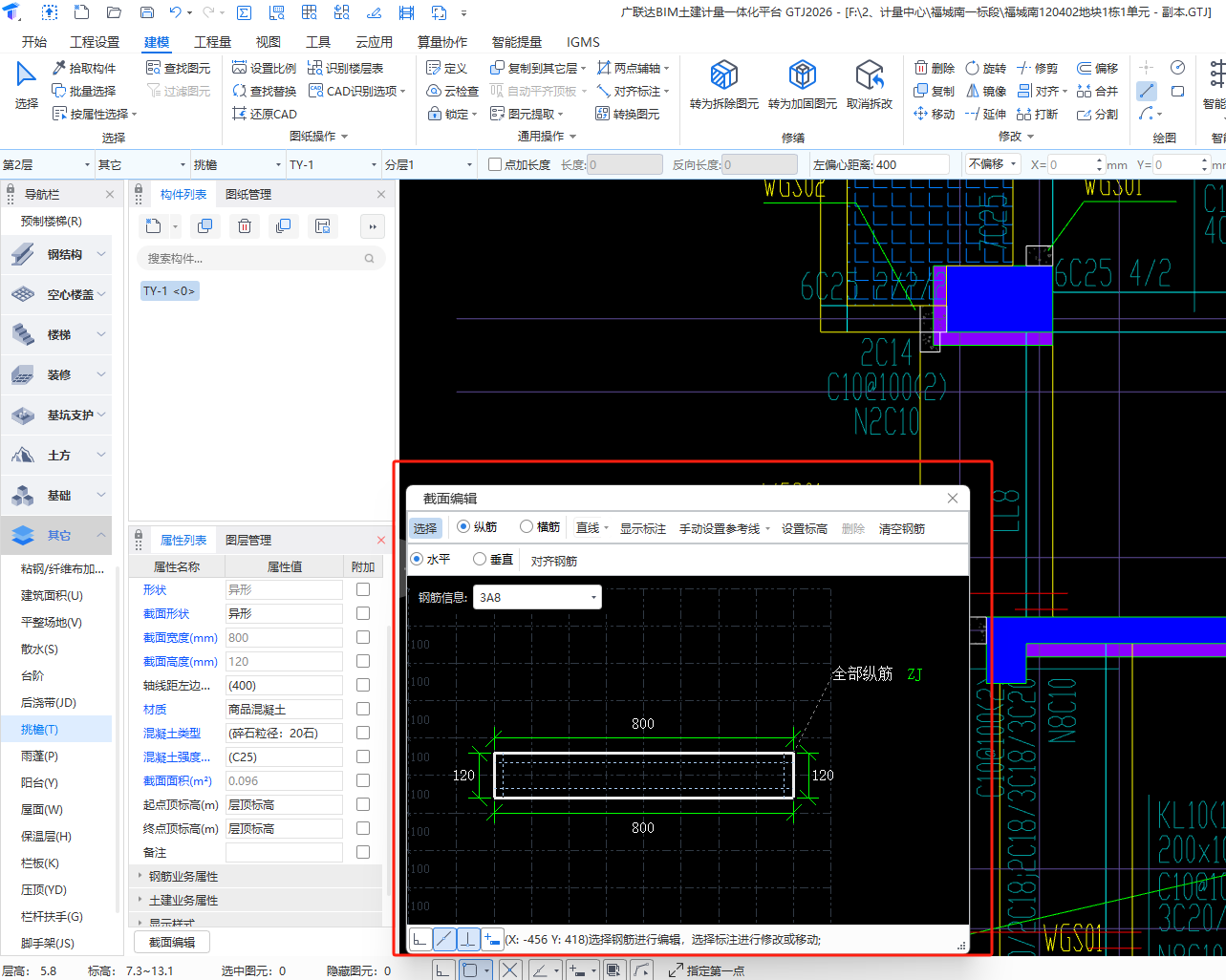1226x980 pixels.
Task: Click 设置标高 in section editor
Action: tap(804, 528)
